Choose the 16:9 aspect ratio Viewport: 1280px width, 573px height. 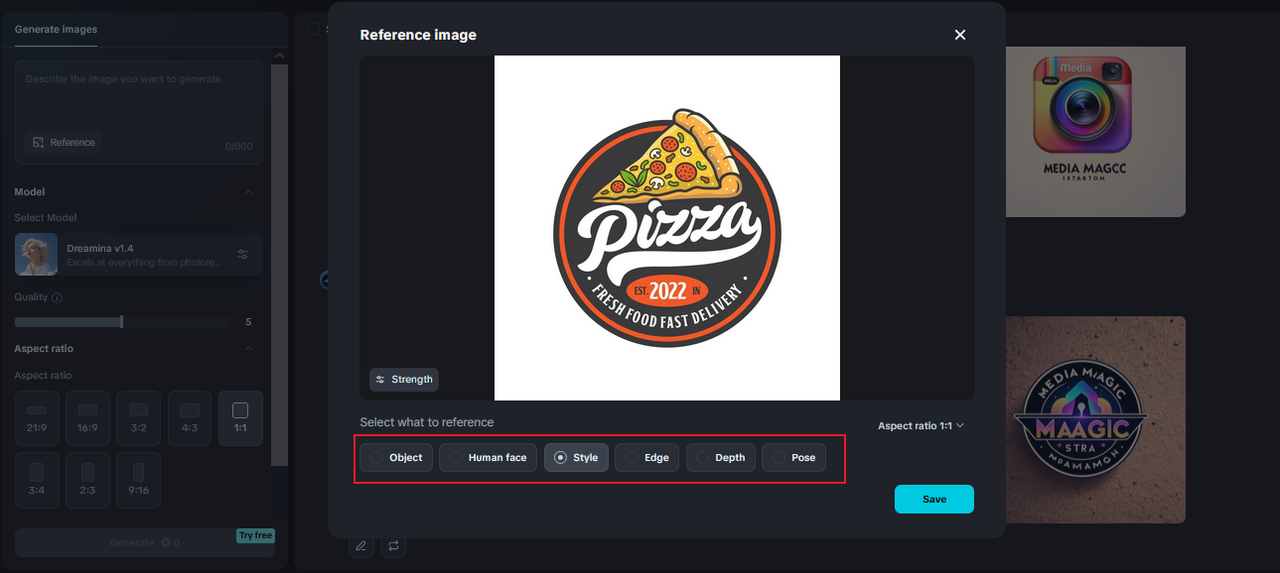tap(88, 418)
